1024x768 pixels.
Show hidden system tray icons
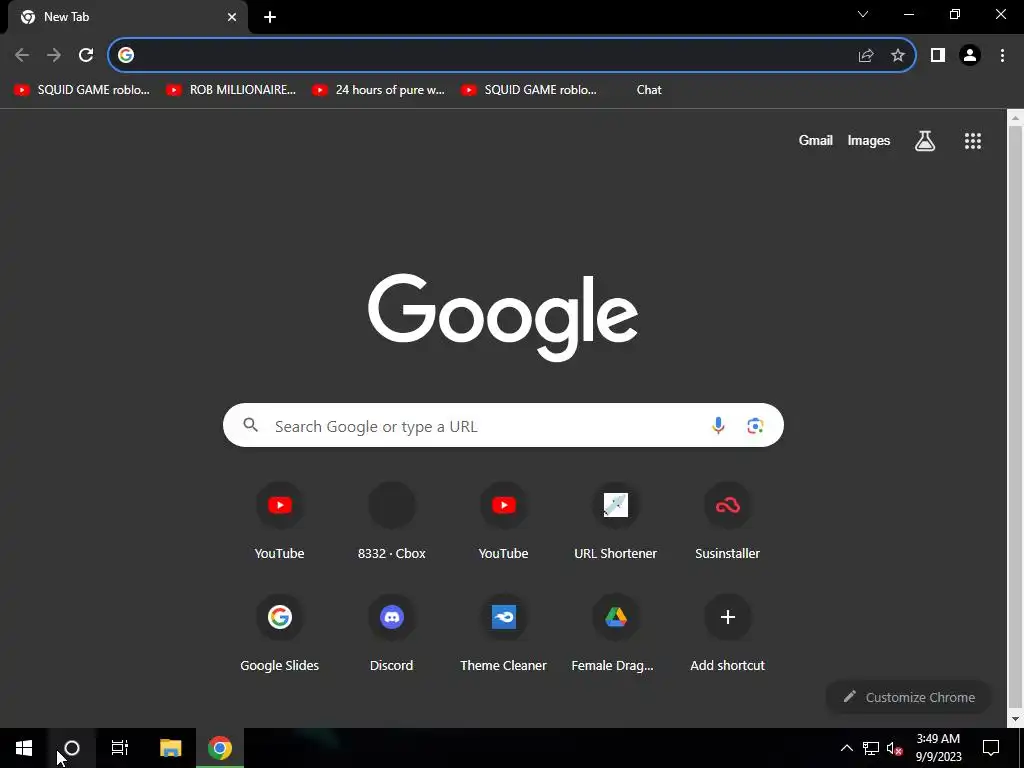point(846,748)
